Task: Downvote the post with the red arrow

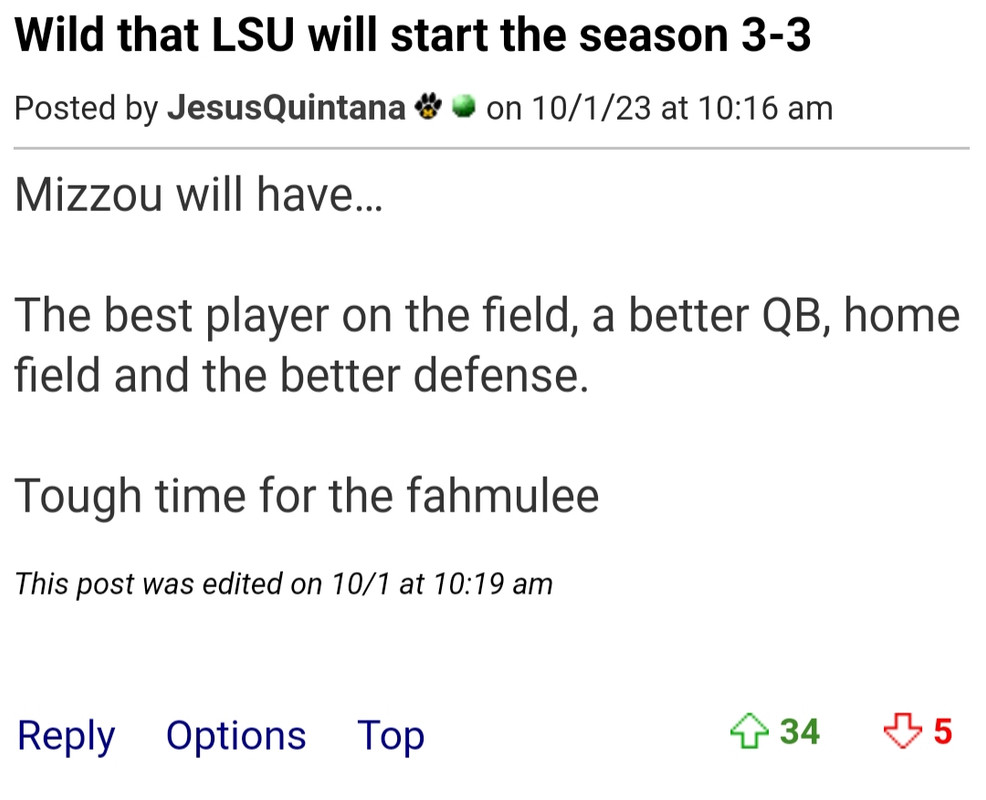Action: (903, 731)
